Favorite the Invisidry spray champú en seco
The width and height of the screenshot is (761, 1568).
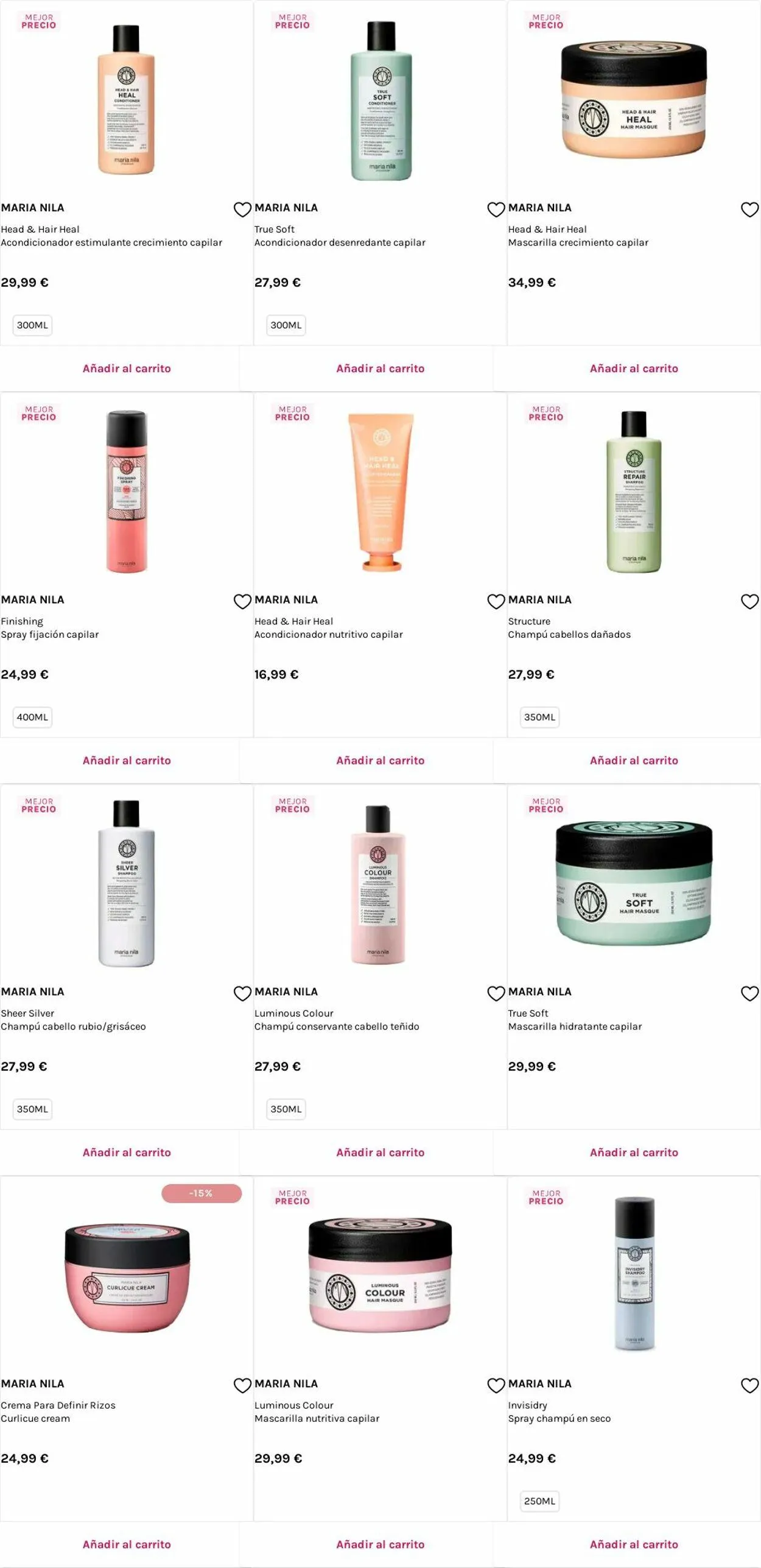tap(749, 1385)
